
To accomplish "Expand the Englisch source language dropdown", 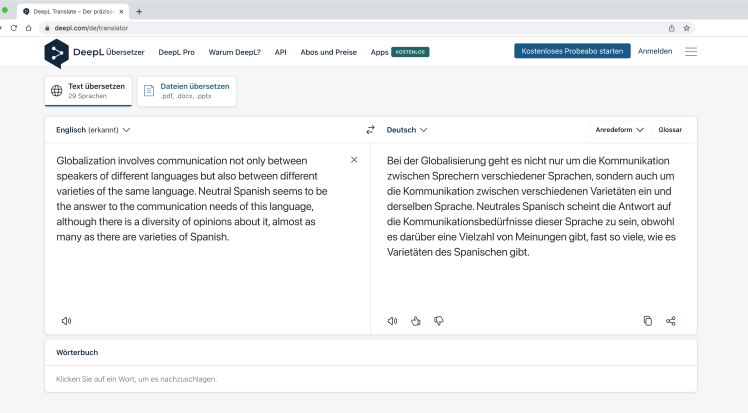I will [x=93, y=130].
